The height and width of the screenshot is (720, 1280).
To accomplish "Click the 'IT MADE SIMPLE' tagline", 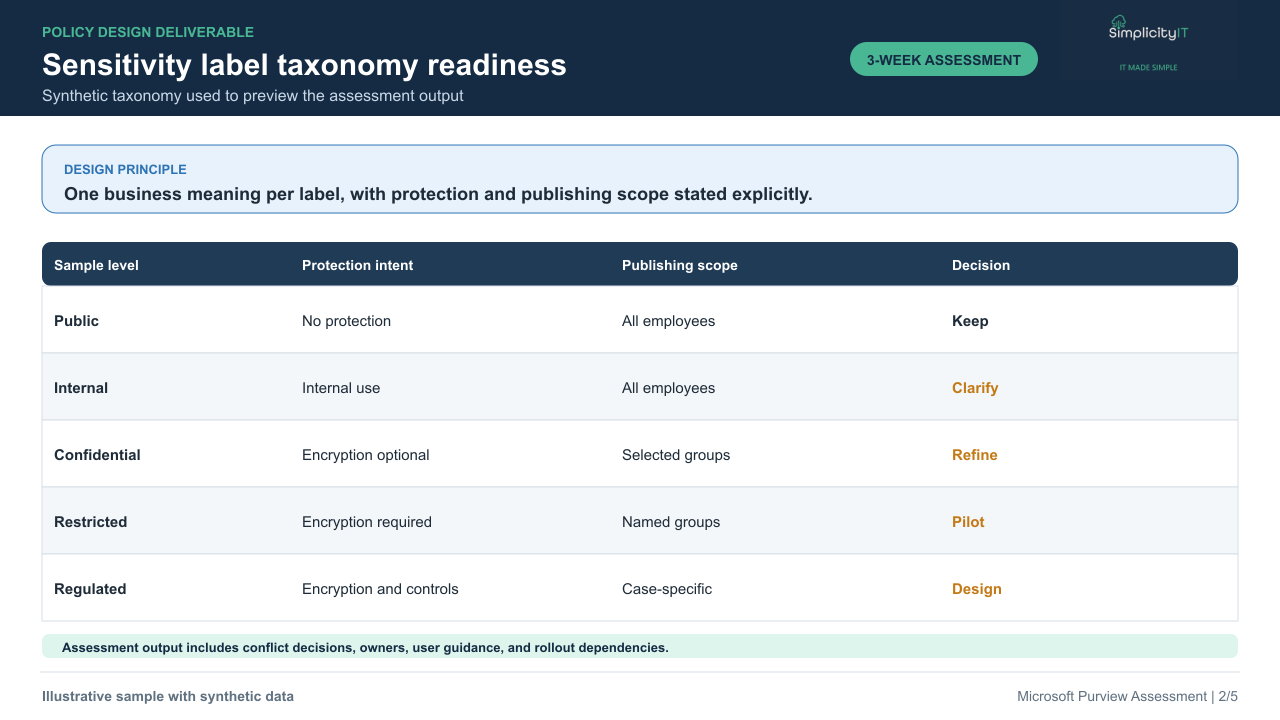I will point(1148,67).
